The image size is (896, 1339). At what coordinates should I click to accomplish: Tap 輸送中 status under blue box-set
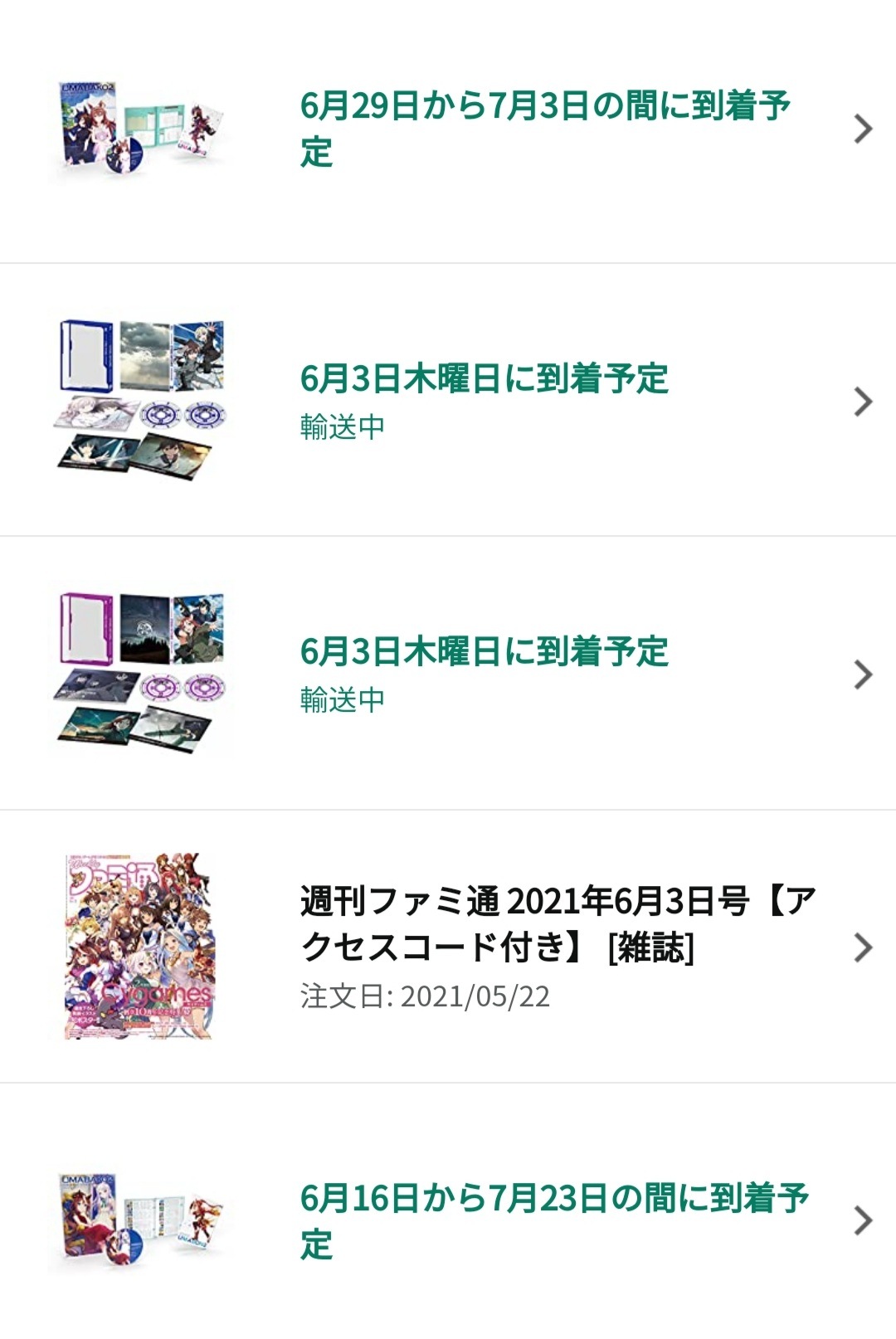pyautogui.click(x=343, y=427)
